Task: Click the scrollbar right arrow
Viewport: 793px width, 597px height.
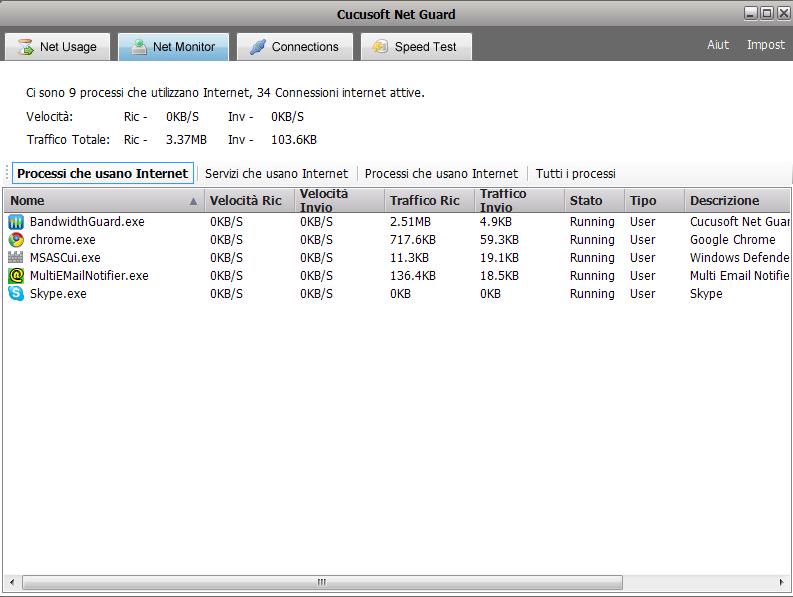Action: coord(781,582)
